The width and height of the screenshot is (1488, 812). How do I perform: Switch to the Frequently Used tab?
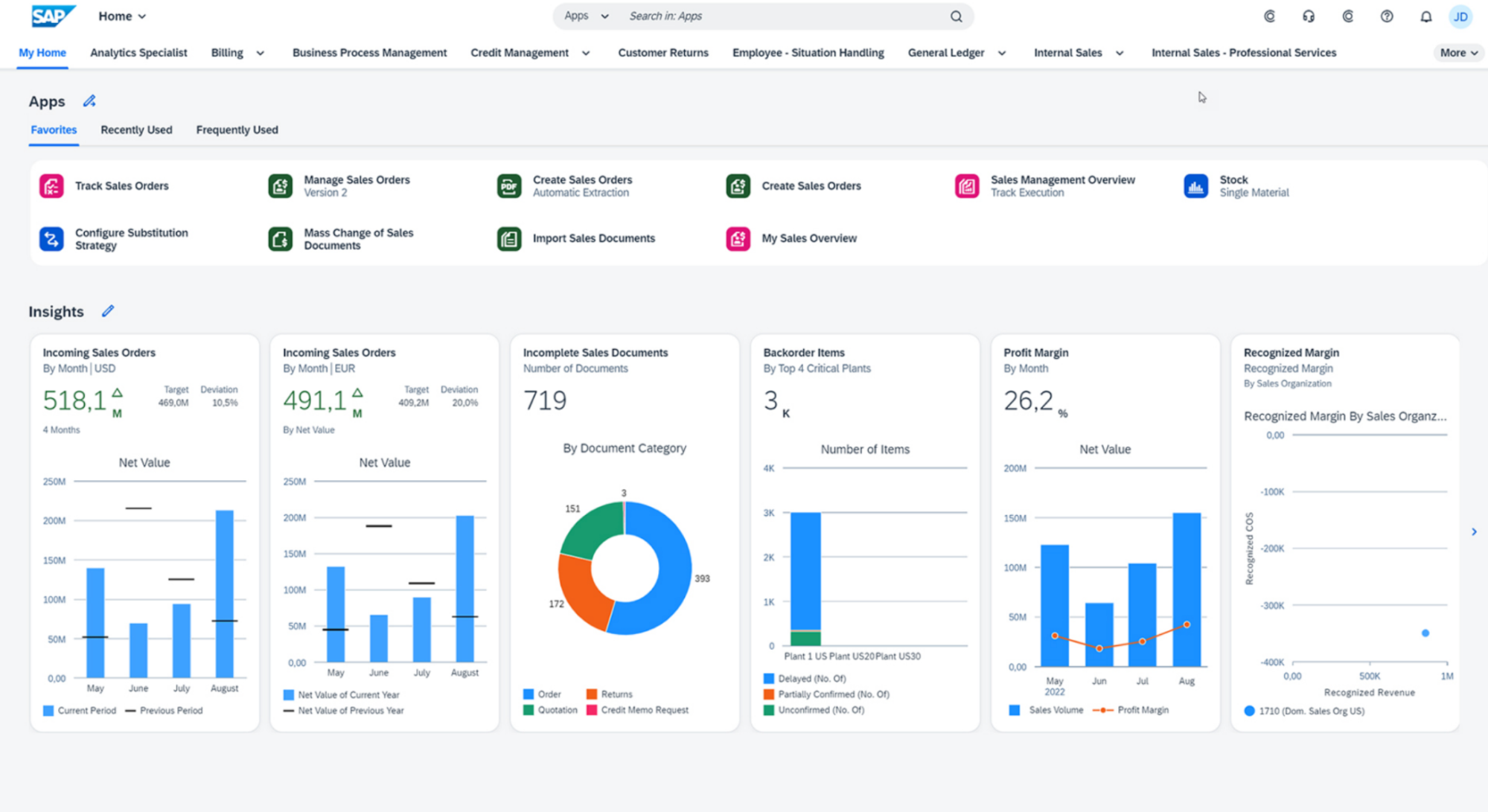(x=237, y=130)
